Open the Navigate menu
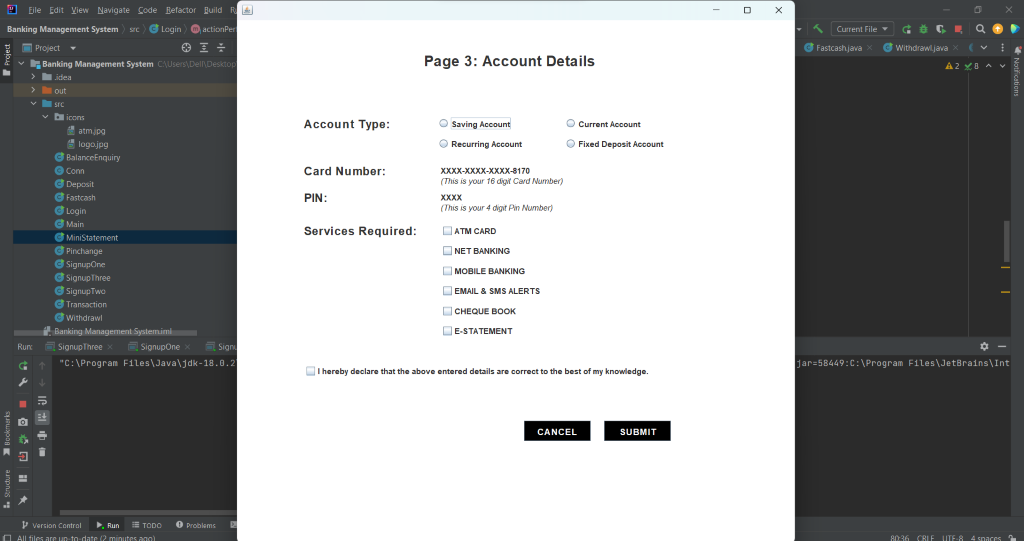Viewport: 1024px width, 541px height. [x=114, y=10]
